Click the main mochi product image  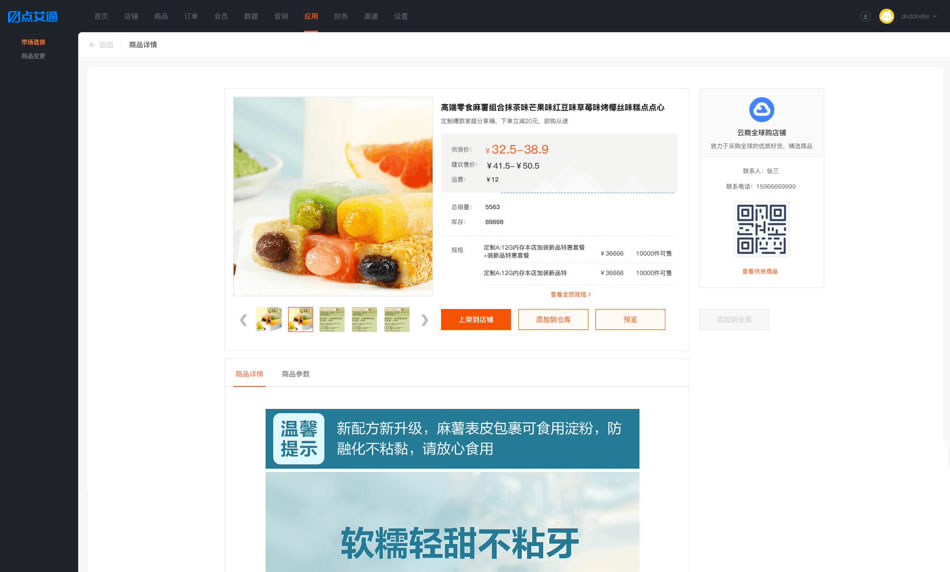tap(333, 196)
